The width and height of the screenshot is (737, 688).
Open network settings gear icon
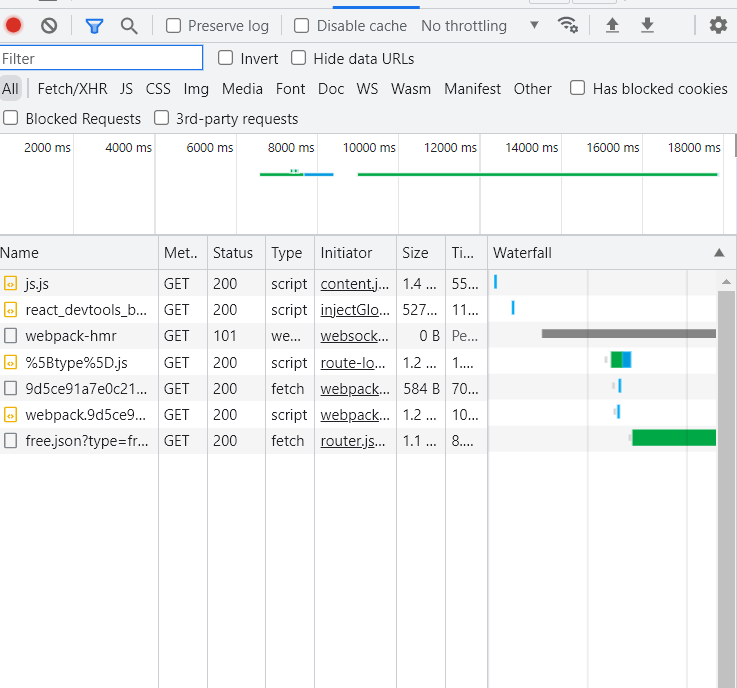718,25
